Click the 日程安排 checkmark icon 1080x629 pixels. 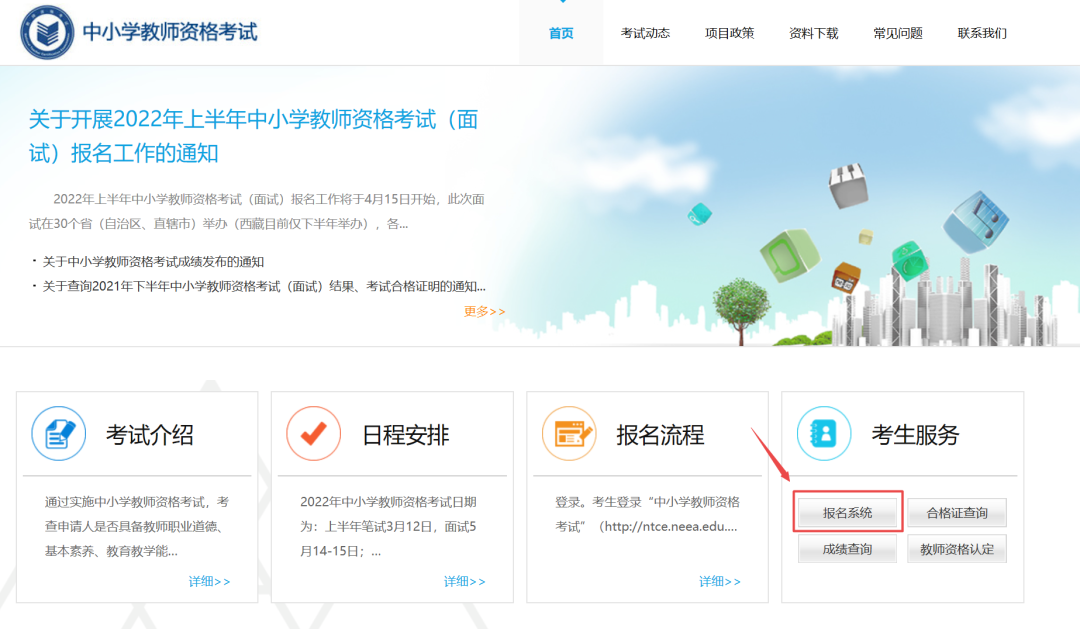click(x=314, y=434)
